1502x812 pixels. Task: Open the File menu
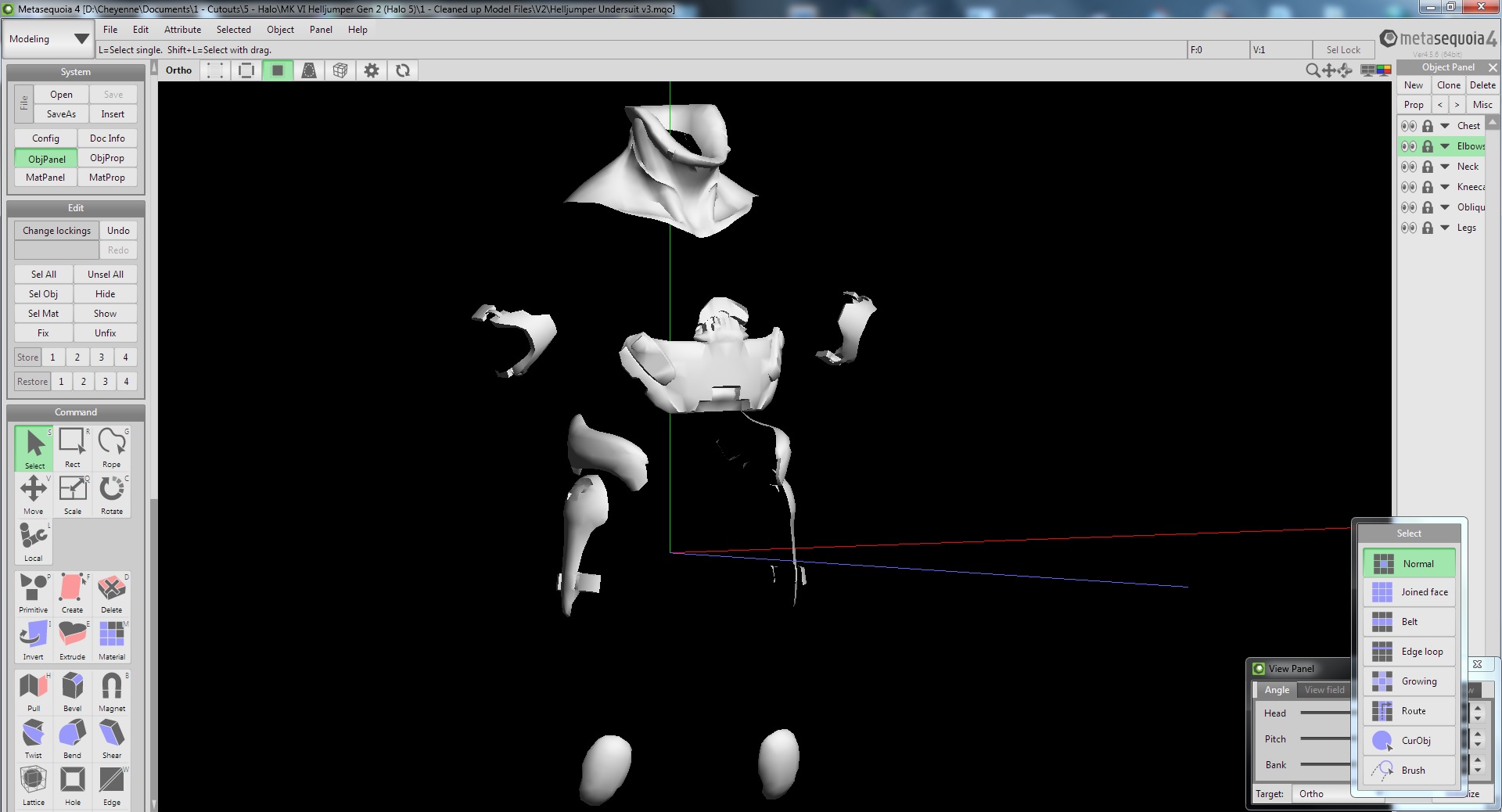110,30
